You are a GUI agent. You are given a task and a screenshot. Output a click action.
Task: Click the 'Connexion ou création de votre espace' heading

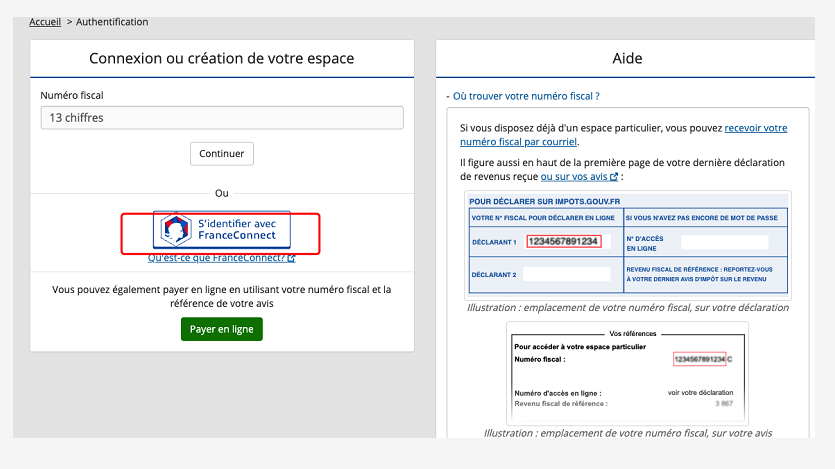click(x=222, y=59)
